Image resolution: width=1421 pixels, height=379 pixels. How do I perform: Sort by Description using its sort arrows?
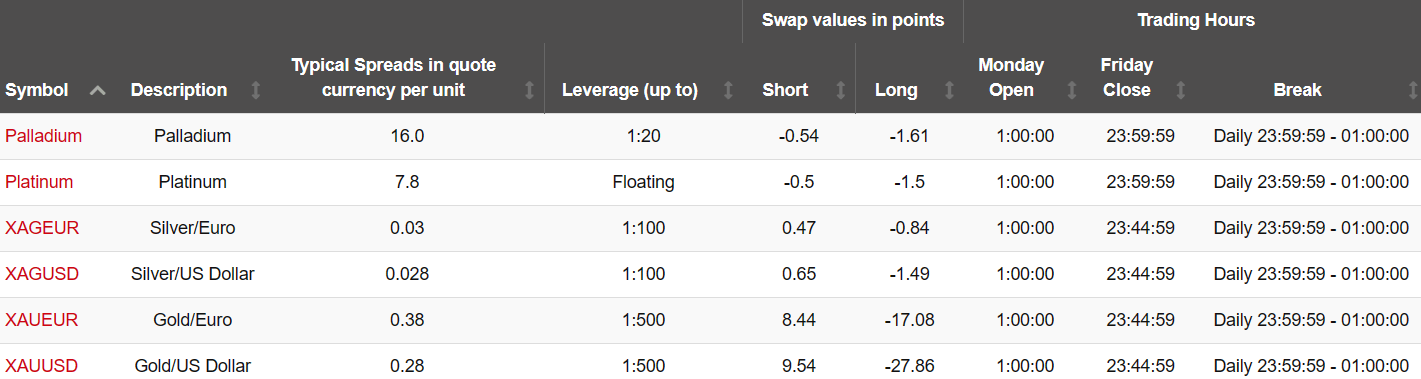coord(255,90)
